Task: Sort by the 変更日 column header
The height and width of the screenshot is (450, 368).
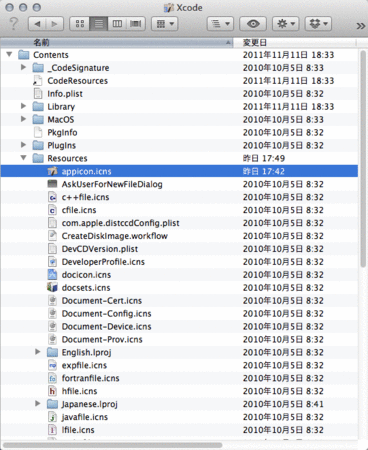Action: (295, 42)
